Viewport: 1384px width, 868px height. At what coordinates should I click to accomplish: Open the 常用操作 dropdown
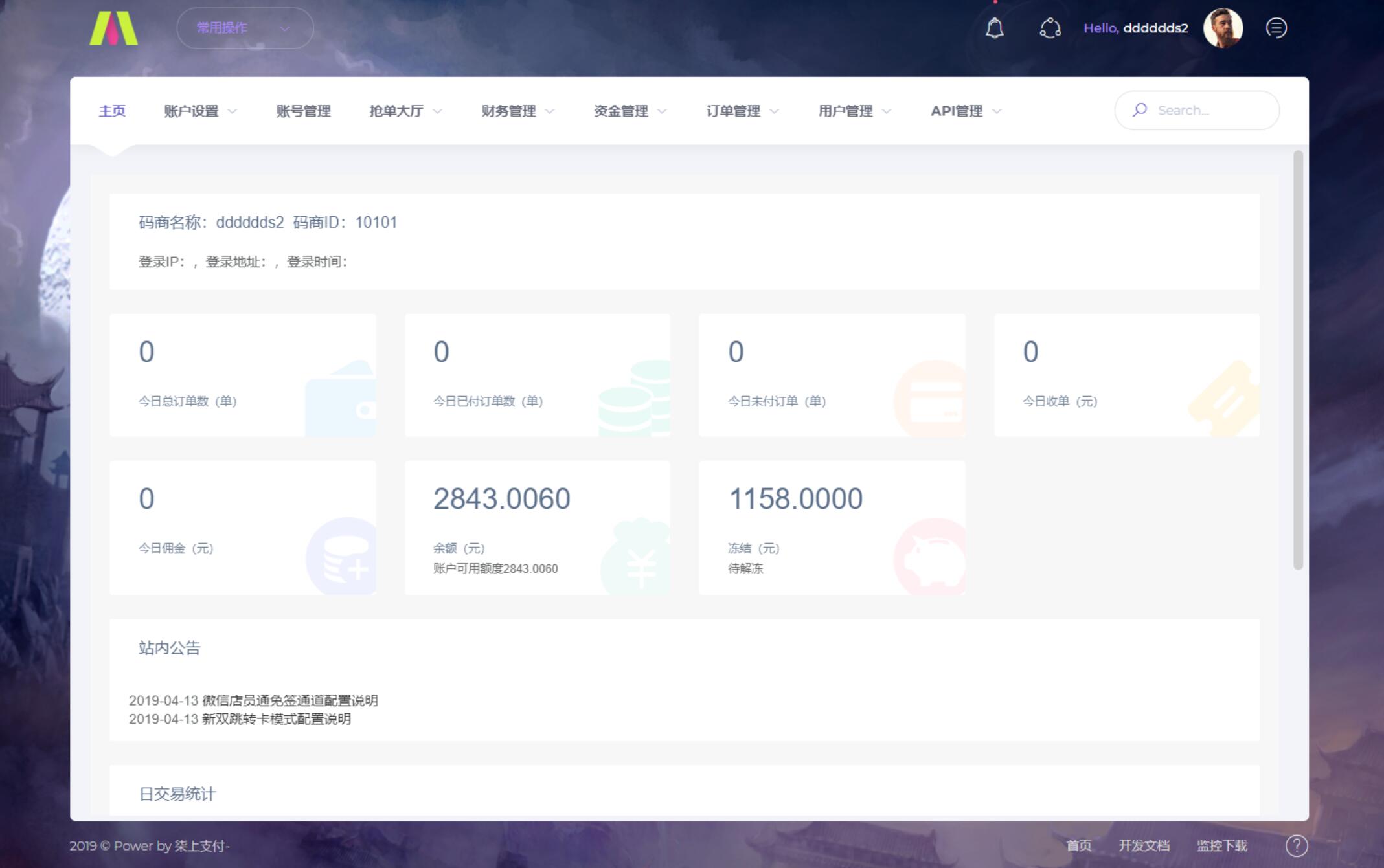coord(244,28)
